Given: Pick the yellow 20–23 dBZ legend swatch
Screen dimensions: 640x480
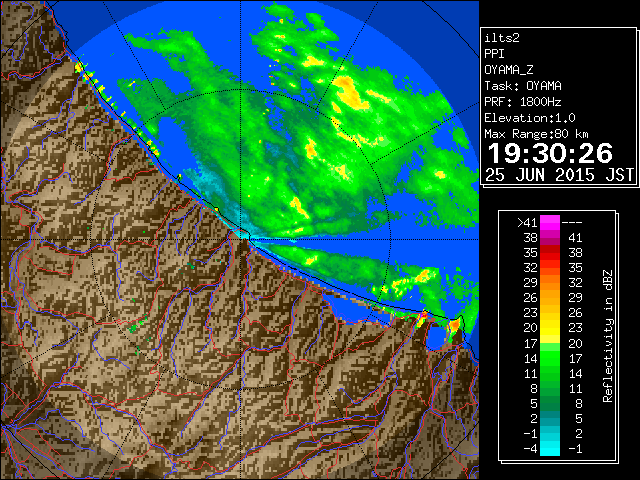Looking at the screenshot, I should point(550,328).
